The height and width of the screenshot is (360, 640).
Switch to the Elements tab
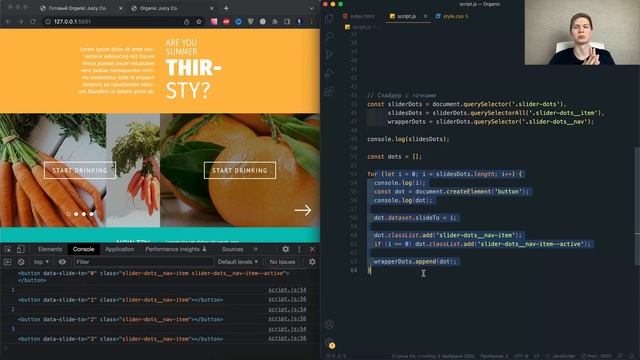point(50,249)
